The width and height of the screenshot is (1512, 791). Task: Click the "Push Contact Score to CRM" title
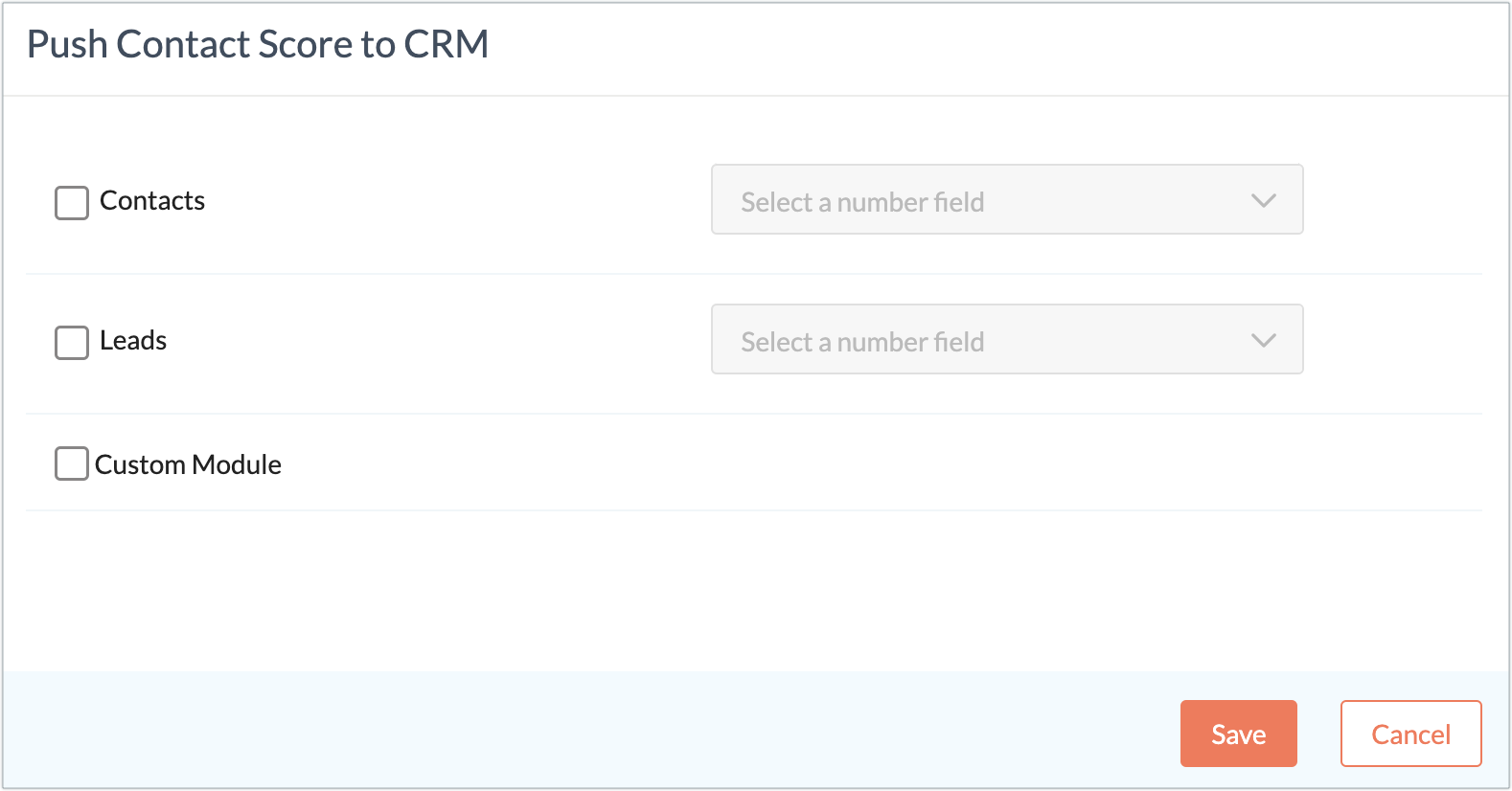pos(258,44)
